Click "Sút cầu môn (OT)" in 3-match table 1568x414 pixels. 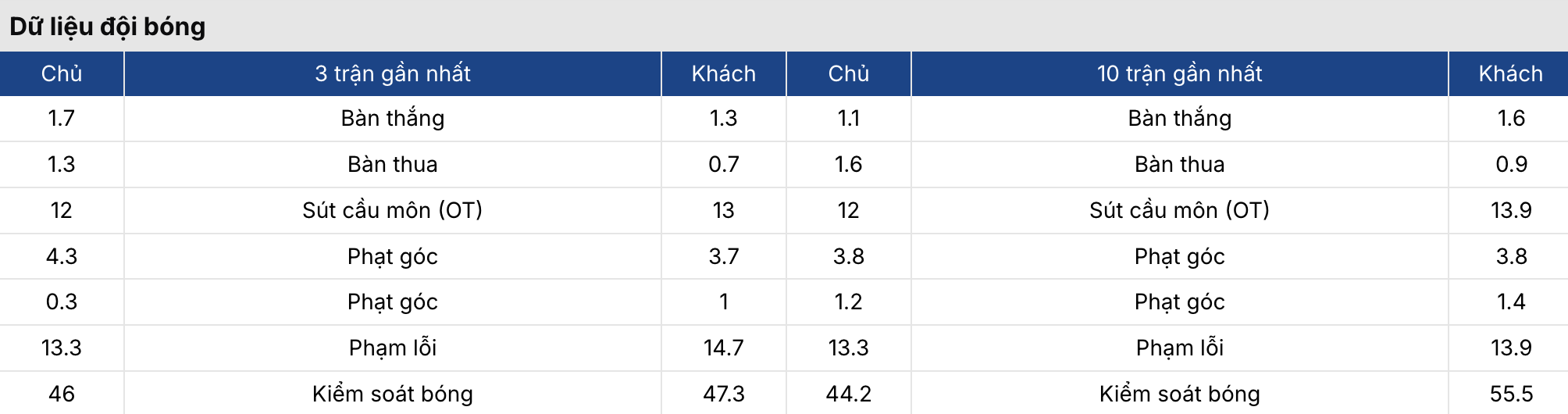(392, 210)
